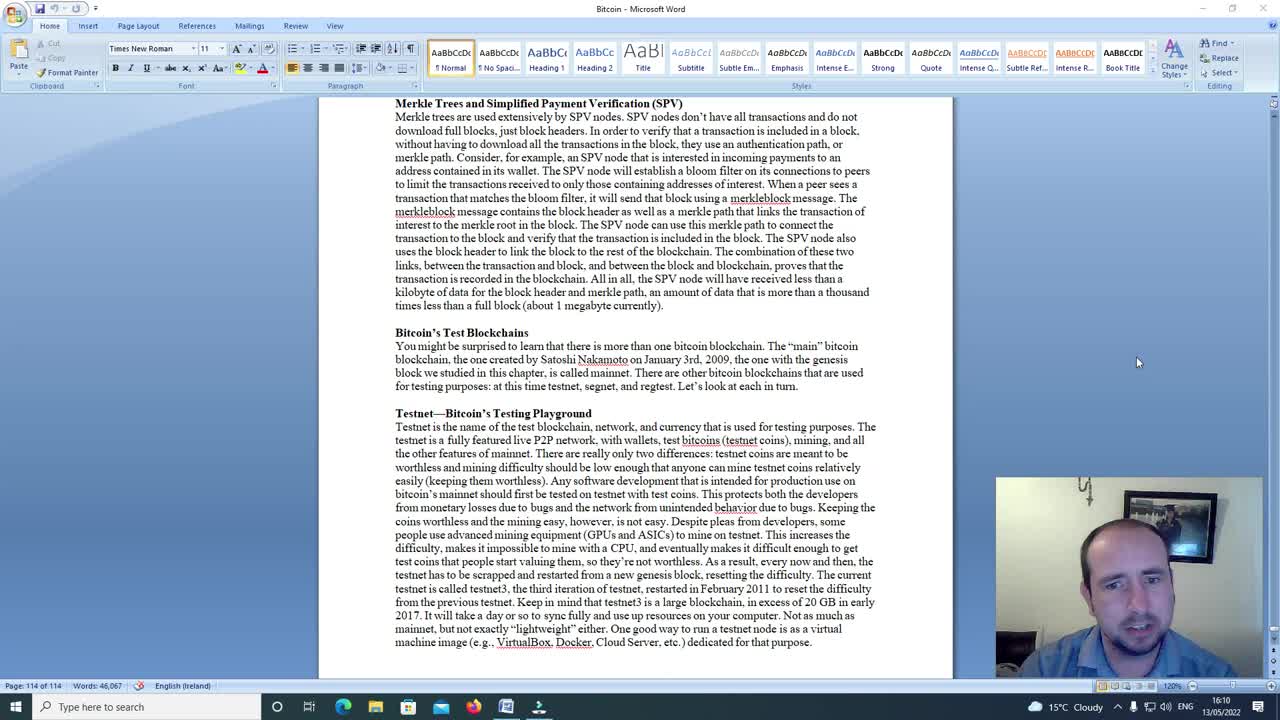Apply the Heading 2 style
The image size is (1280, 720).
pos(595,58)
